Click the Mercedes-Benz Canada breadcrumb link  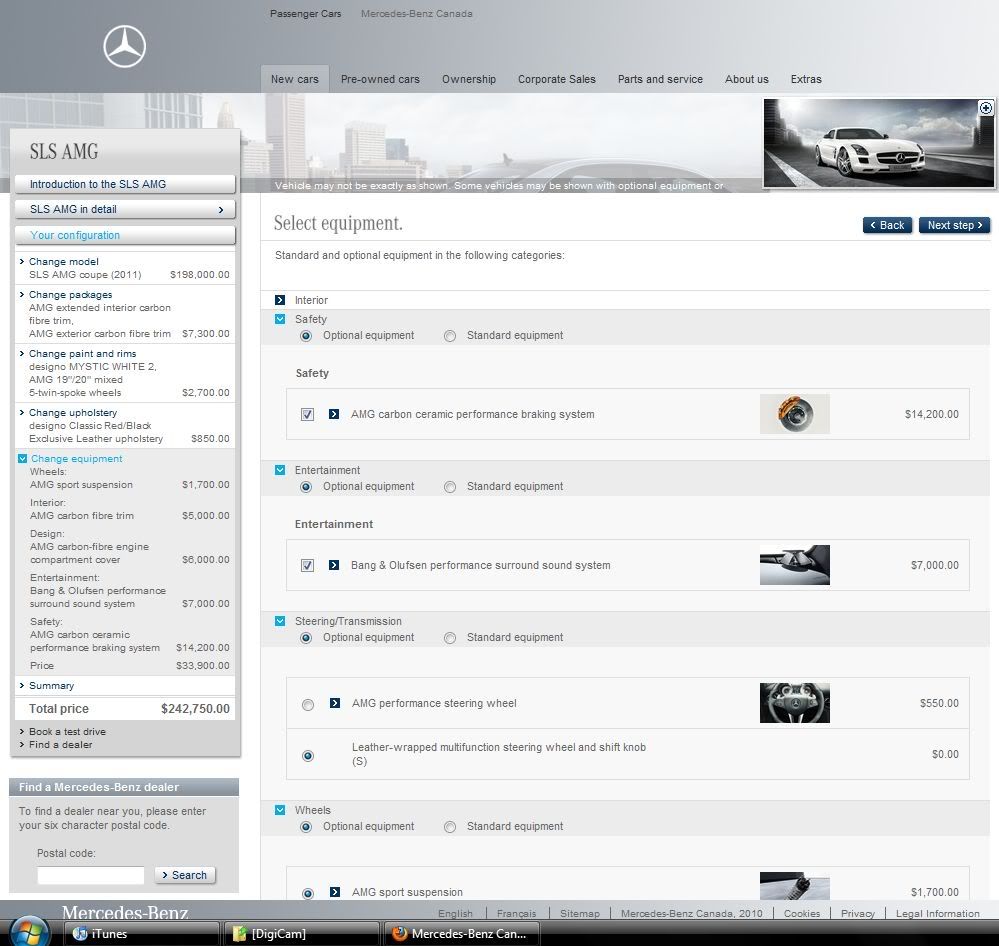[x=417, y=13]
